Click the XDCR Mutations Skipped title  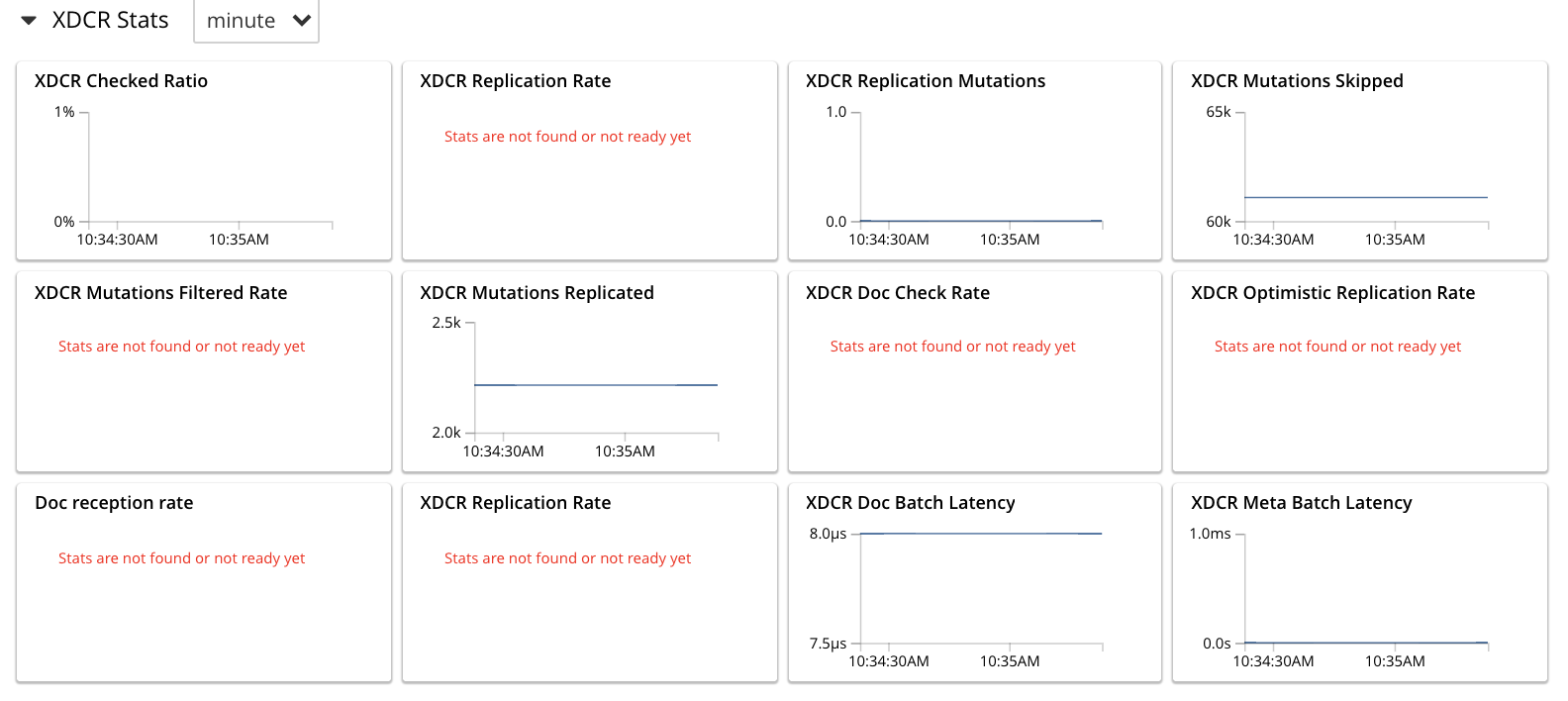pyautogui.click(x=1297, y=81)
